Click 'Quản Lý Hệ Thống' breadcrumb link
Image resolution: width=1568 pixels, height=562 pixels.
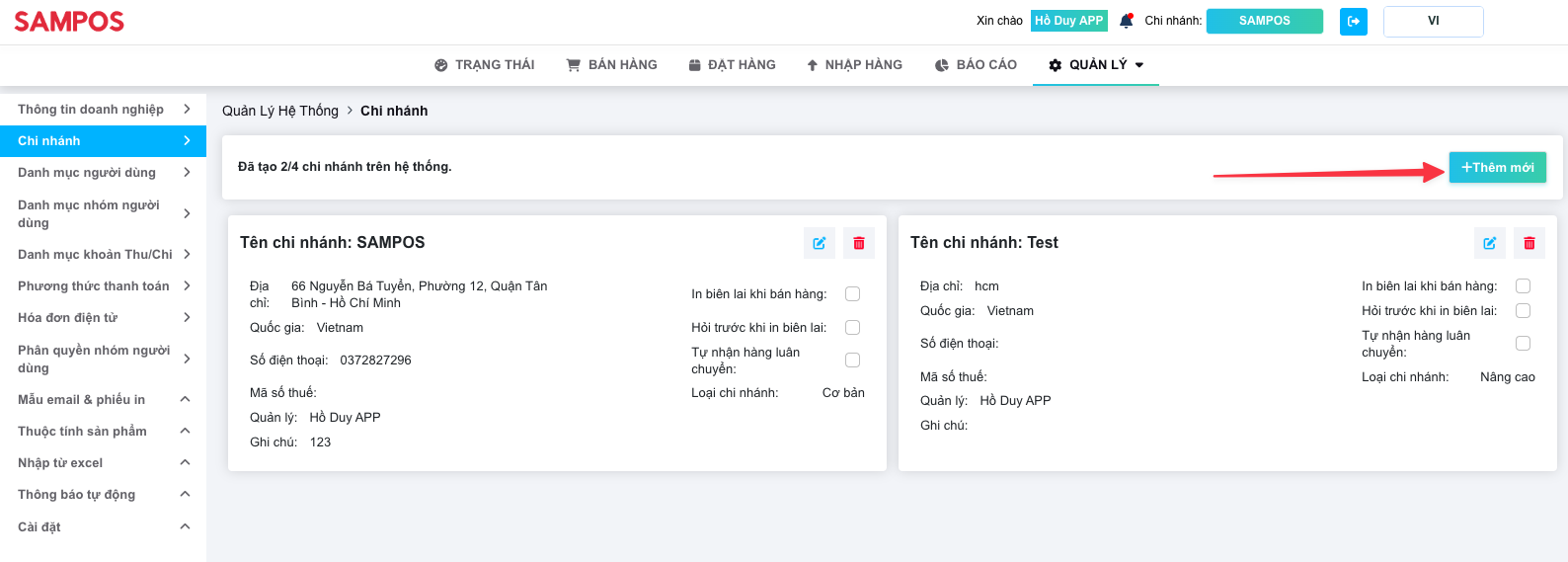pyautogui.click(x=280, y=111)
